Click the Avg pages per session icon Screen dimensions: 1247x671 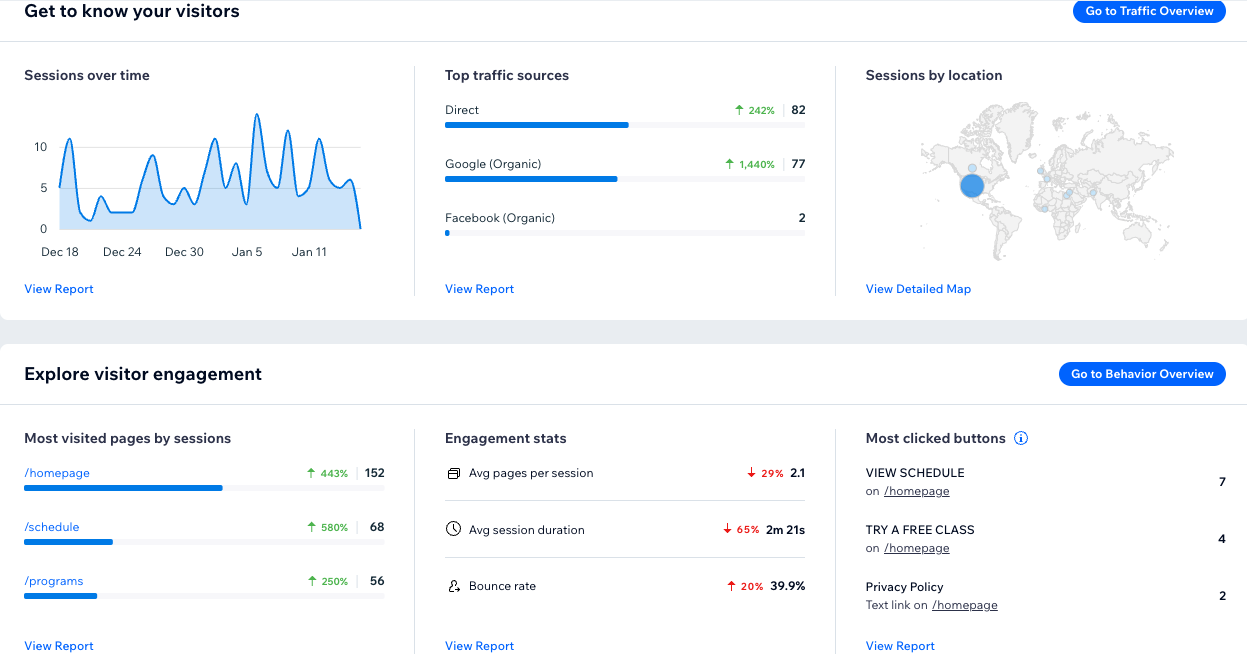[x=453, y=473]
